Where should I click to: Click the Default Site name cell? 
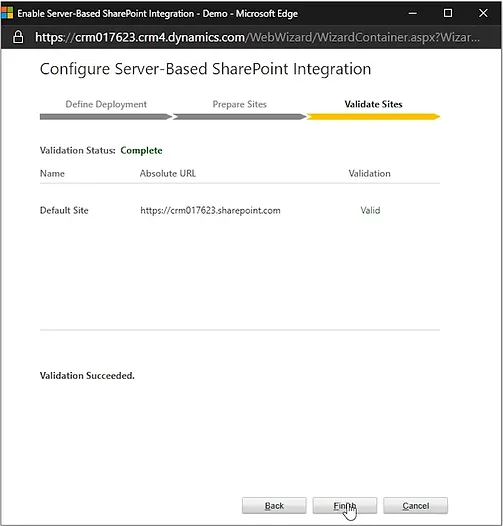64,210
